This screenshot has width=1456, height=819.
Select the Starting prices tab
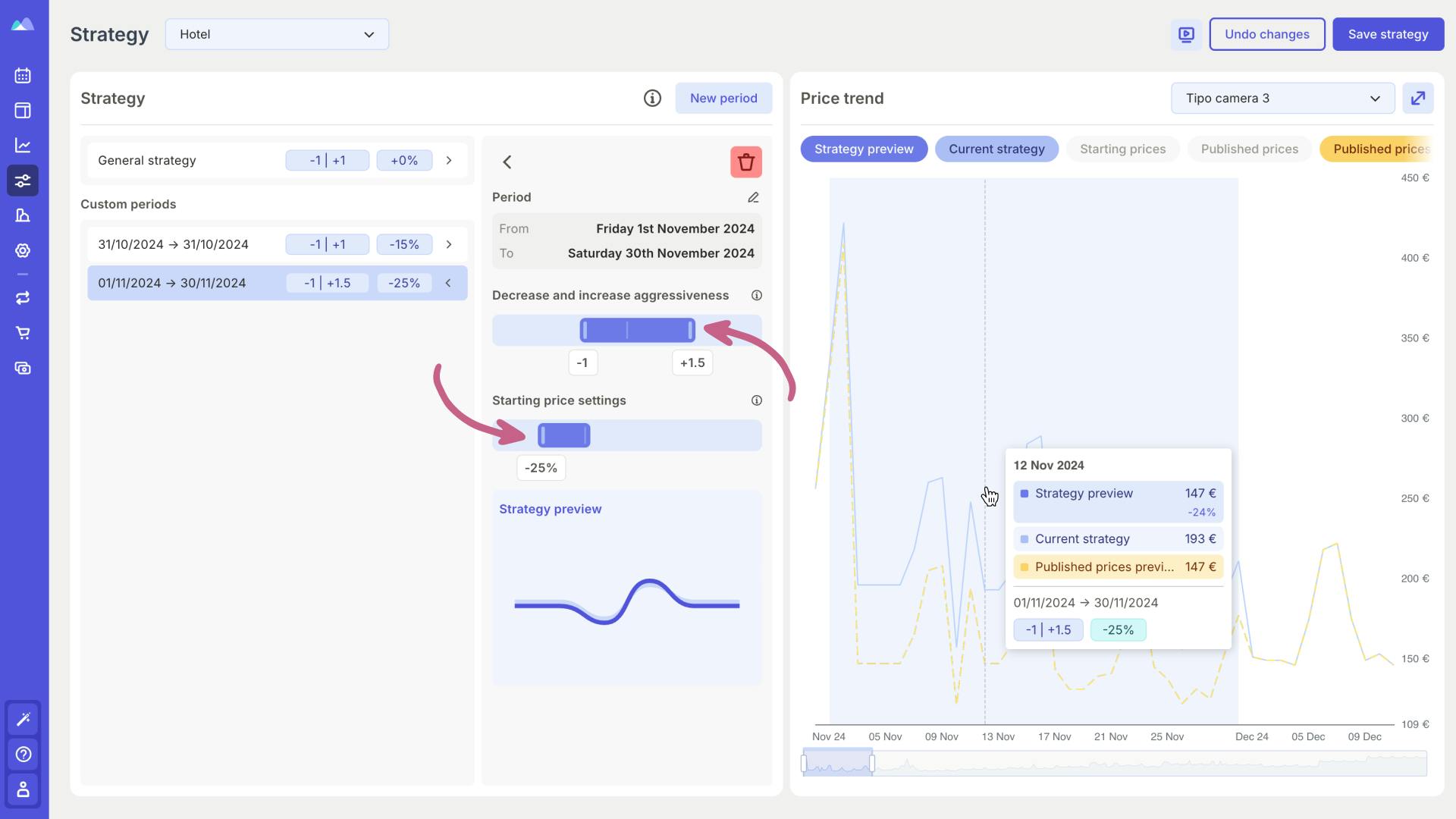pyautogui.click(x=1122, y=149)
